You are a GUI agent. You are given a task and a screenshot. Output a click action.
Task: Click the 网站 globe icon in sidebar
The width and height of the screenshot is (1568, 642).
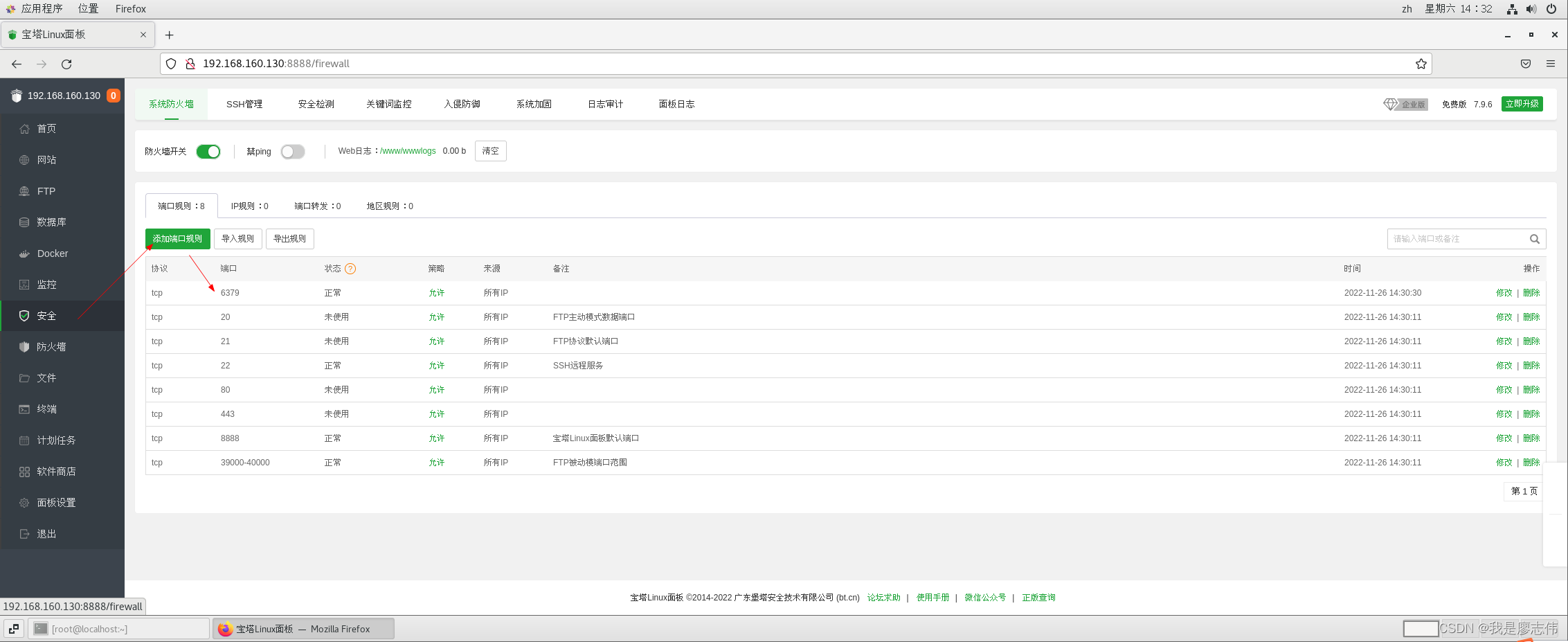(24, 160)
